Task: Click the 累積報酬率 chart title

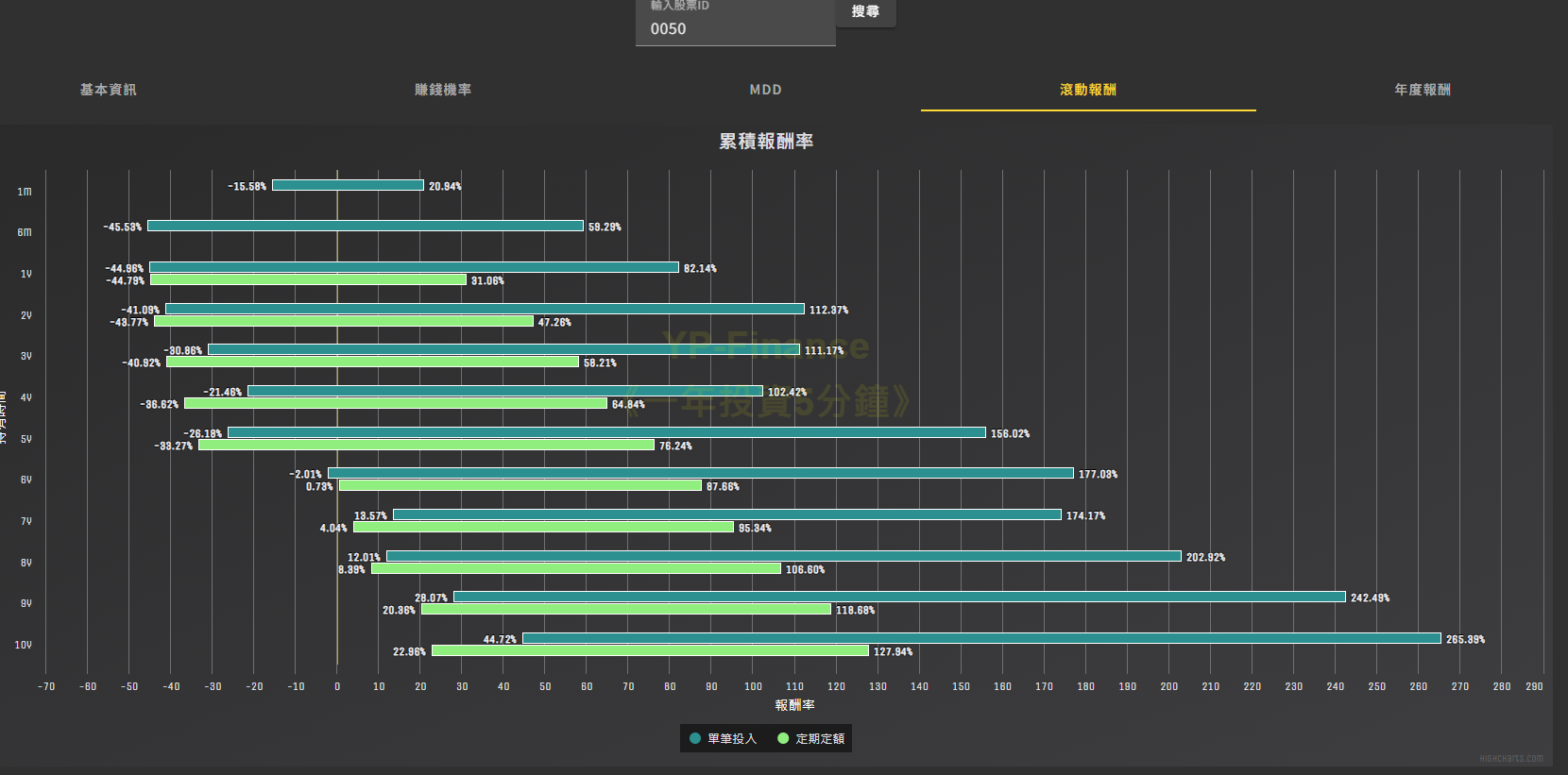Action: [x=766, y=142]
